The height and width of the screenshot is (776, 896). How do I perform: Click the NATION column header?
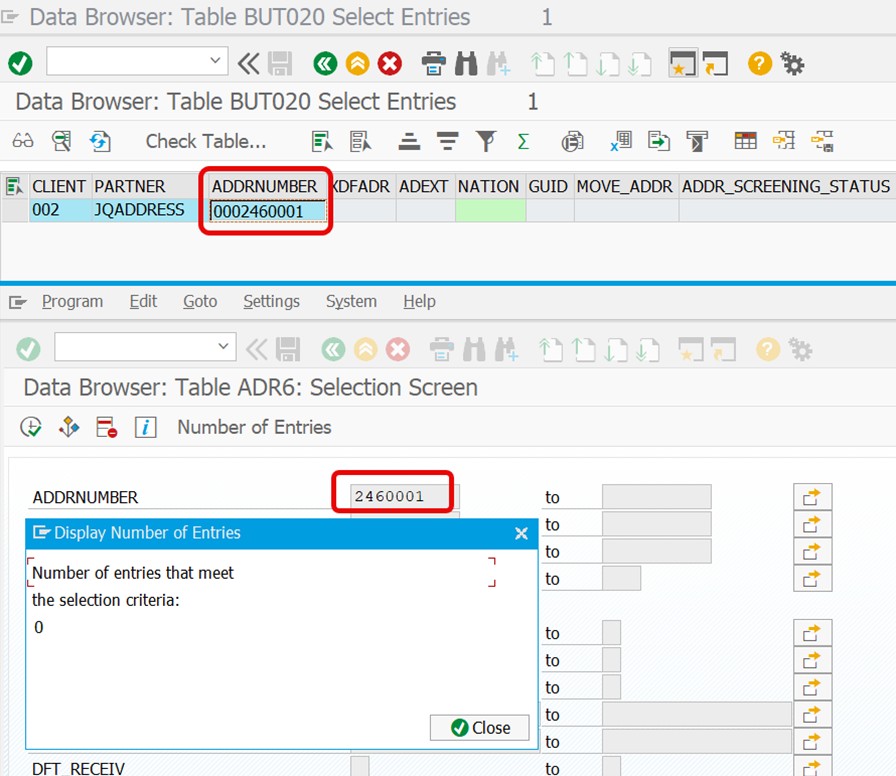[x=489, y=186]
